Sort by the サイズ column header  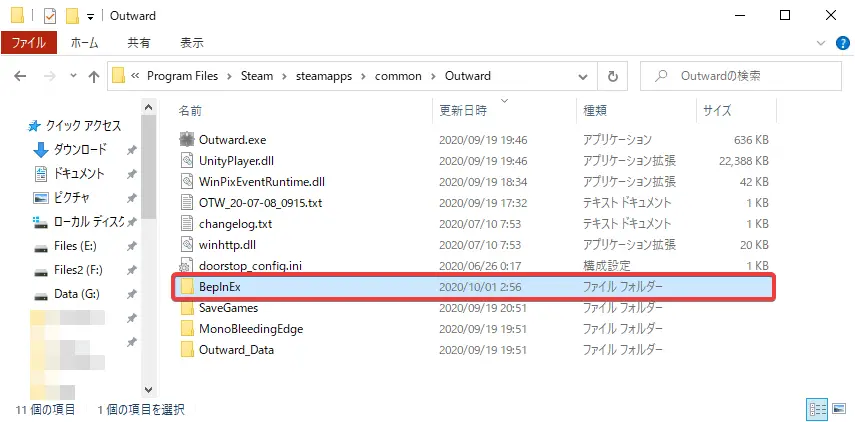click(716, 111)
